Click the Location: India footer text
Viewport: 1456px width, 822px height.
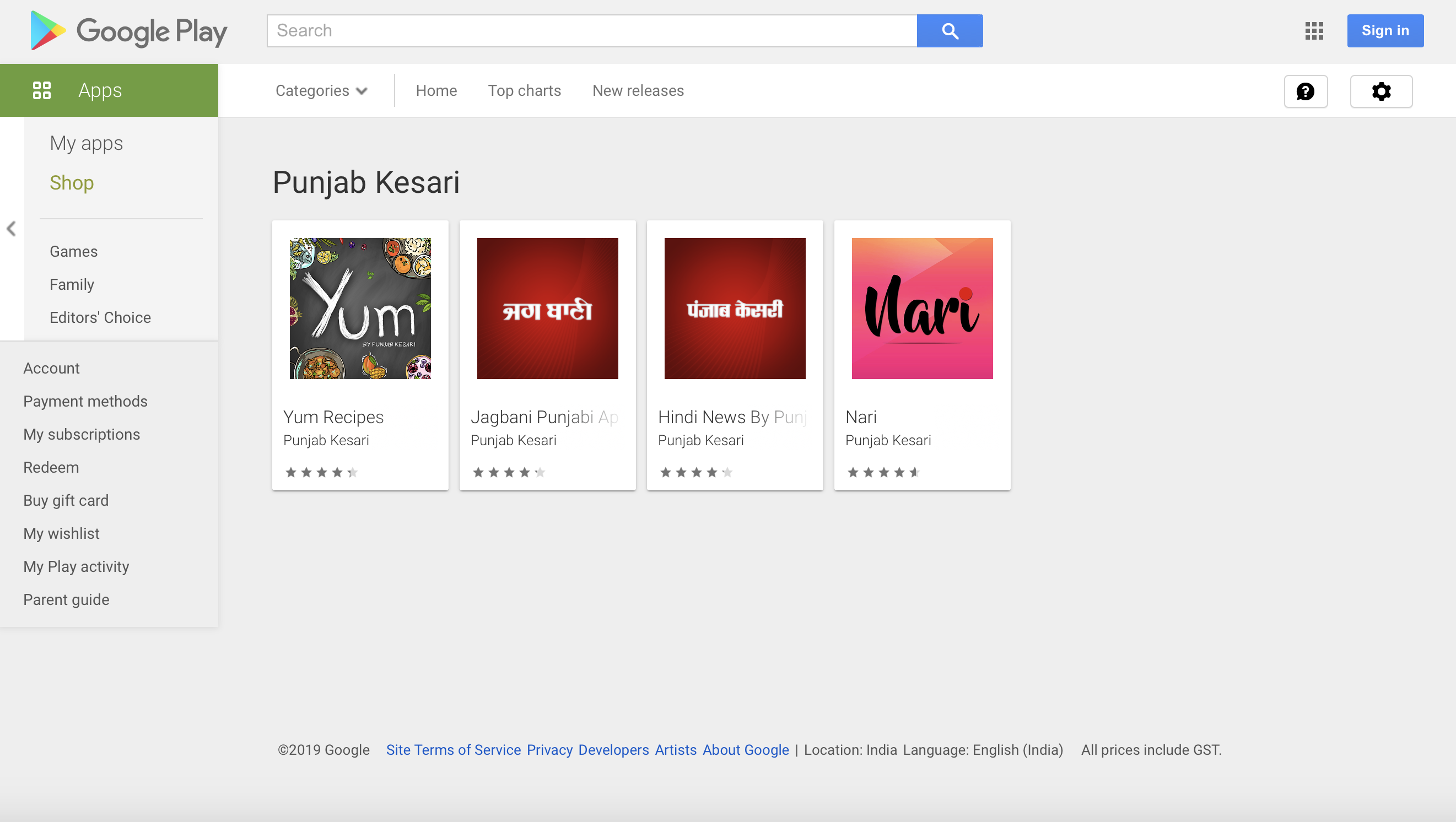(x=850, y=750)
